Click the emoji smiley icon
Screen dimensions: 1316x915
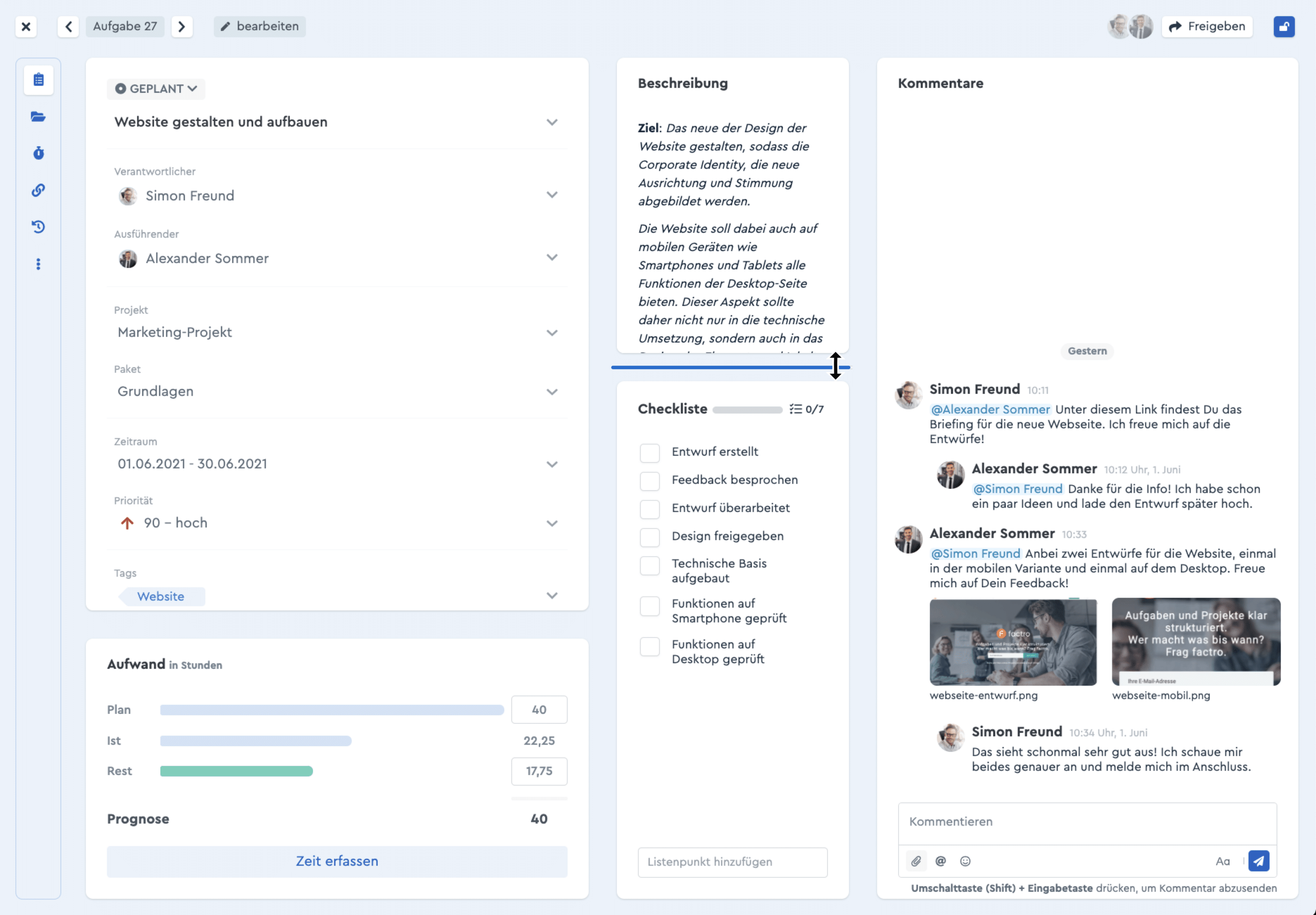click(965, 861)
